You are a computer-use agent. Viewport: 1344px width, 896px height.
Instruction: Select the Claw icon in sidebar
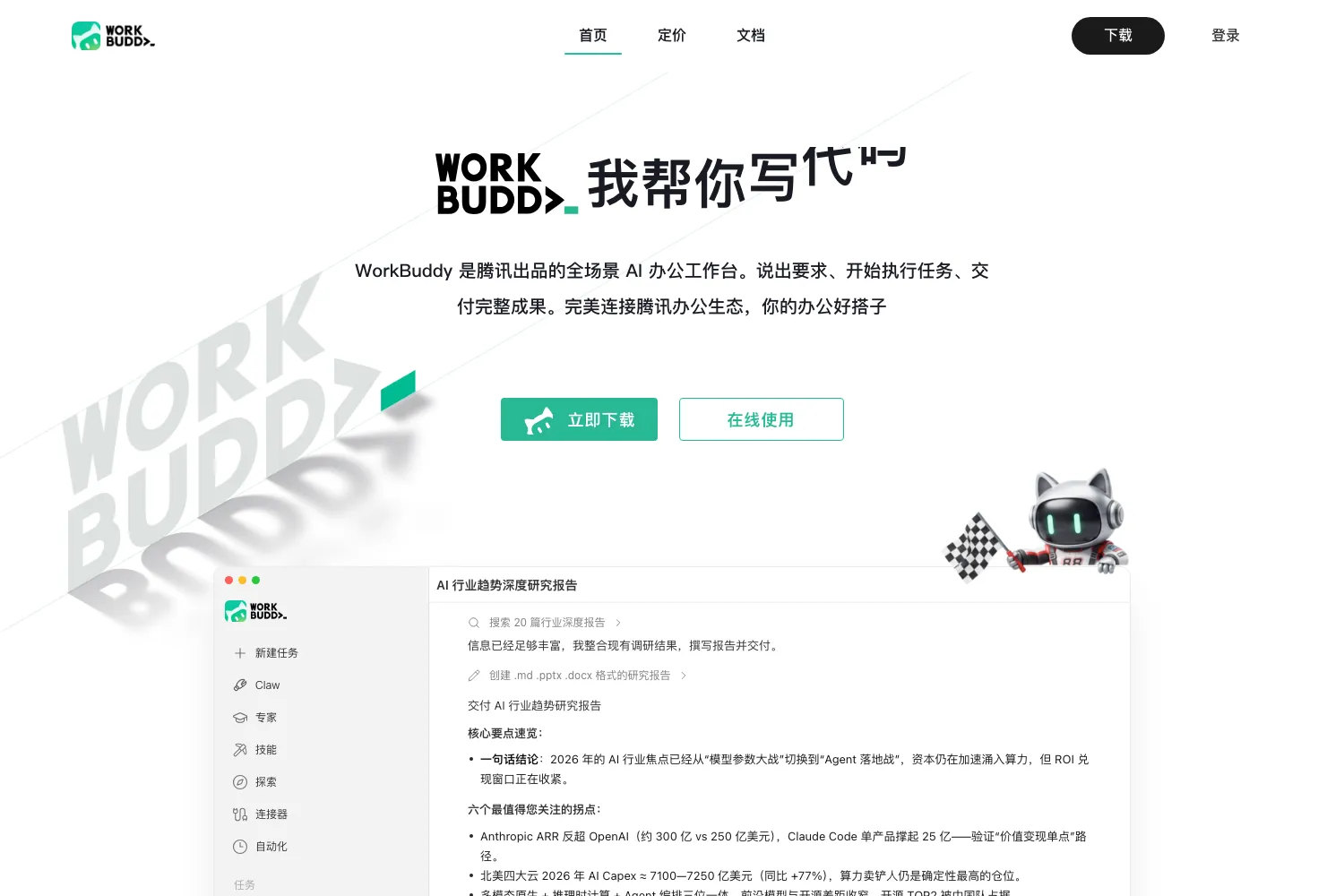pyautogui.click(x=240, y=685)
